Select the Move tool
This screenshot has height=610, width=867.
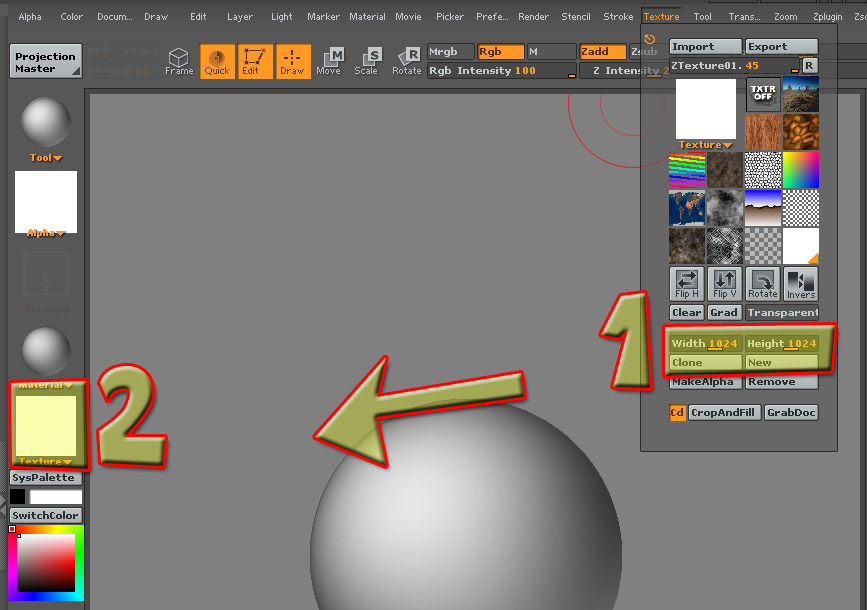tap(330, 61)
